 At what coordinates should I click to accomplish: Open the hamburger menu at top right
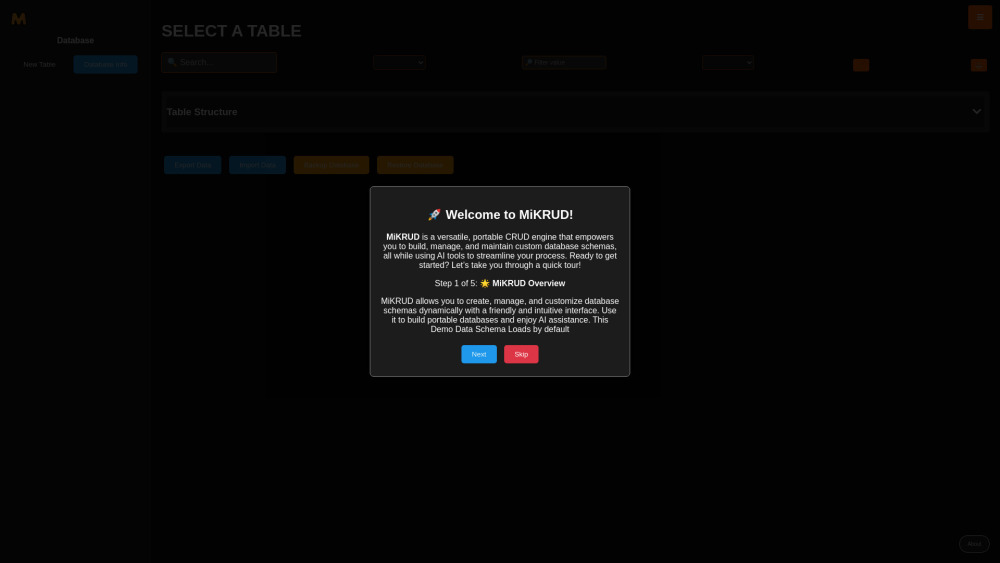[x=980, y=17]
